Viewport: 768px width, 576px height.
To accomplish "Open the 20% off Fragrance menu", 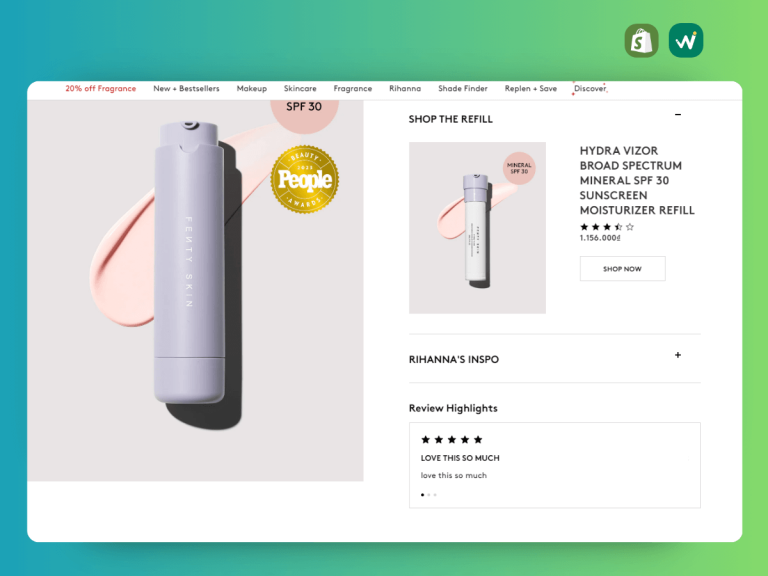I will pyautogui.click(x=100, y=89).
